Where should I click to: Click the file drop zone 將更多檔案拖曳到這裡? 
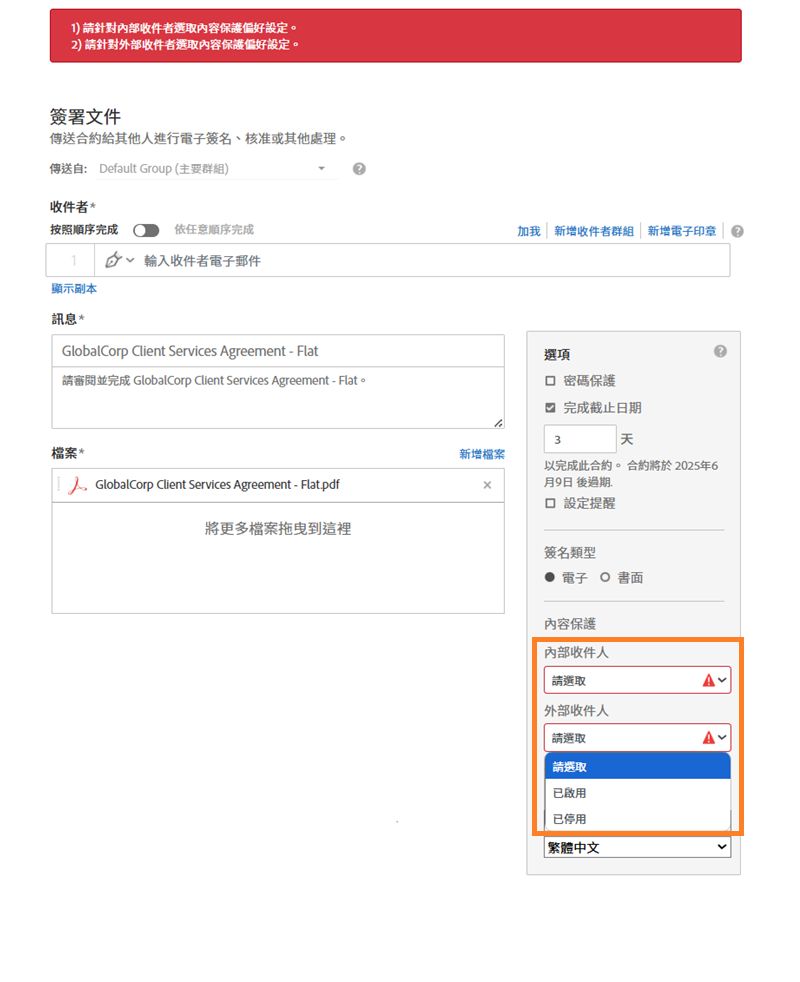tap(278, 557)
